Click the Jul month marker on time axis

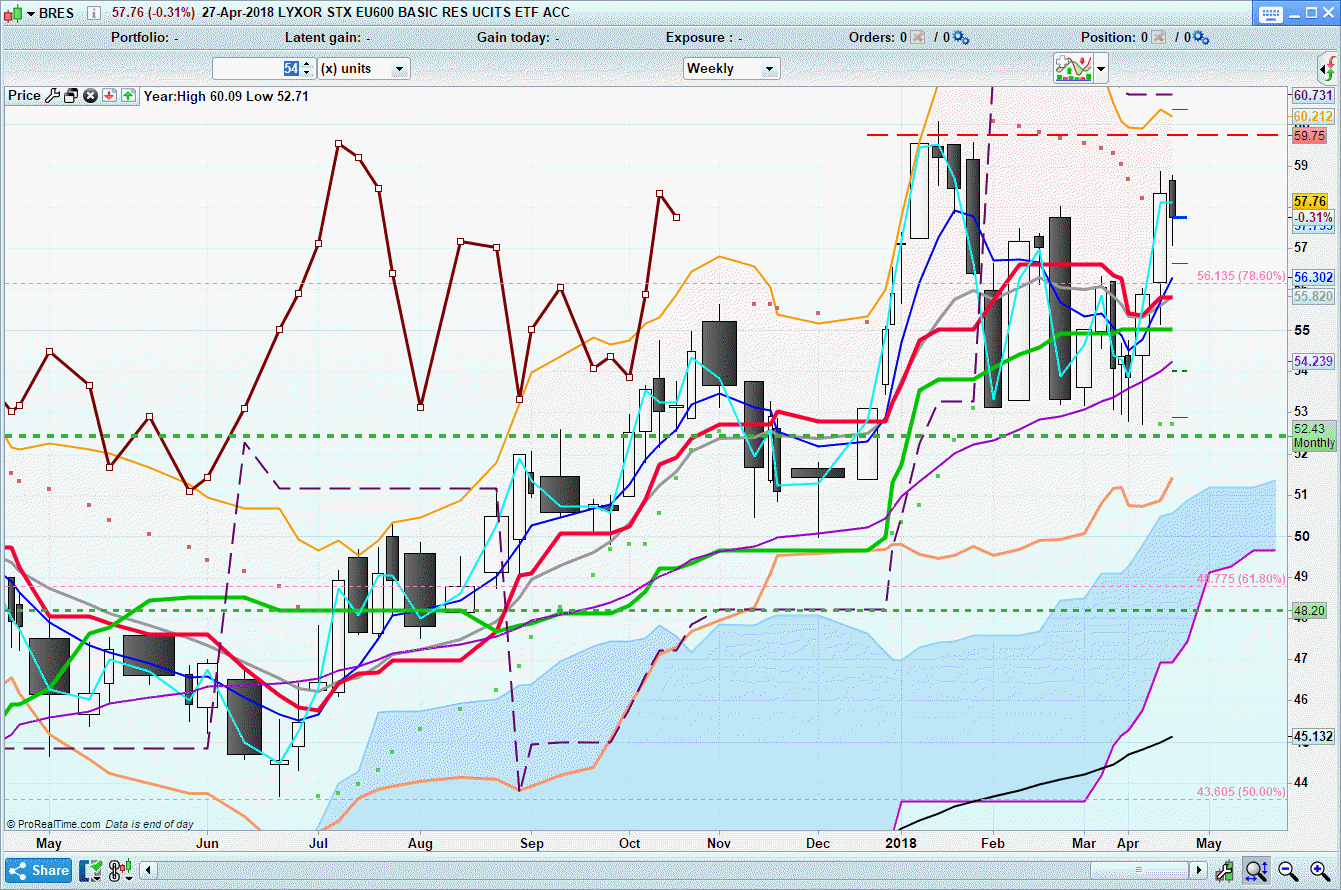(319, 843)
